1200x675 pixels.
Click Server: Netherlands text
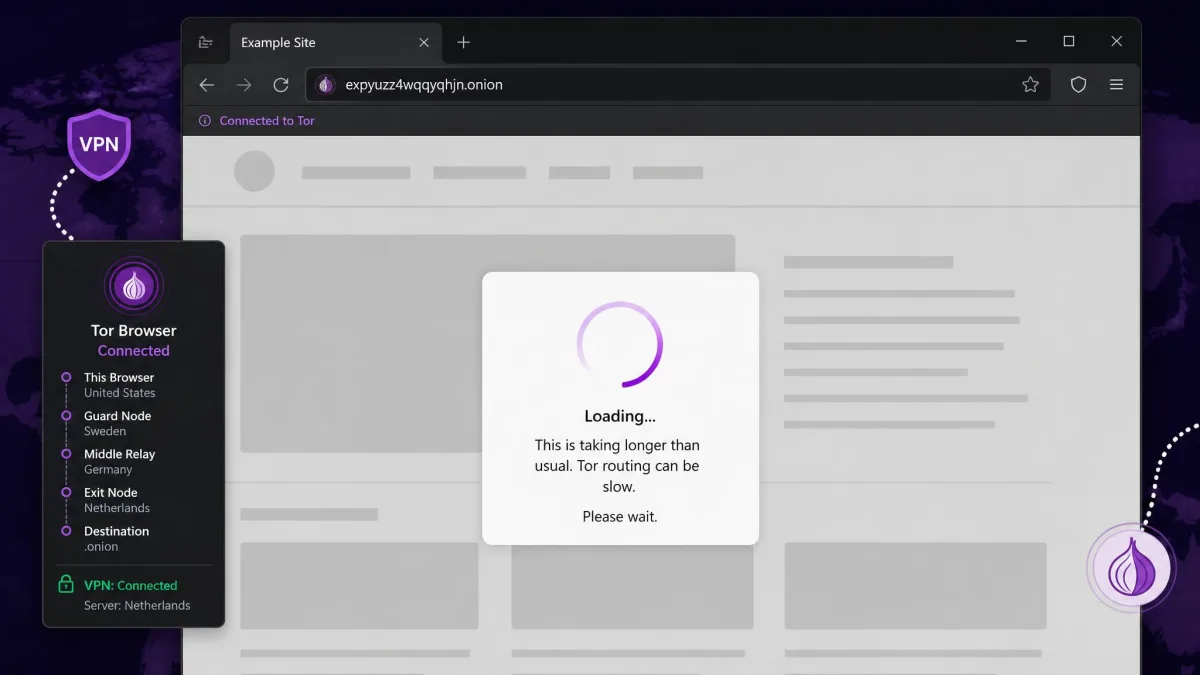[x=137, y=606]
